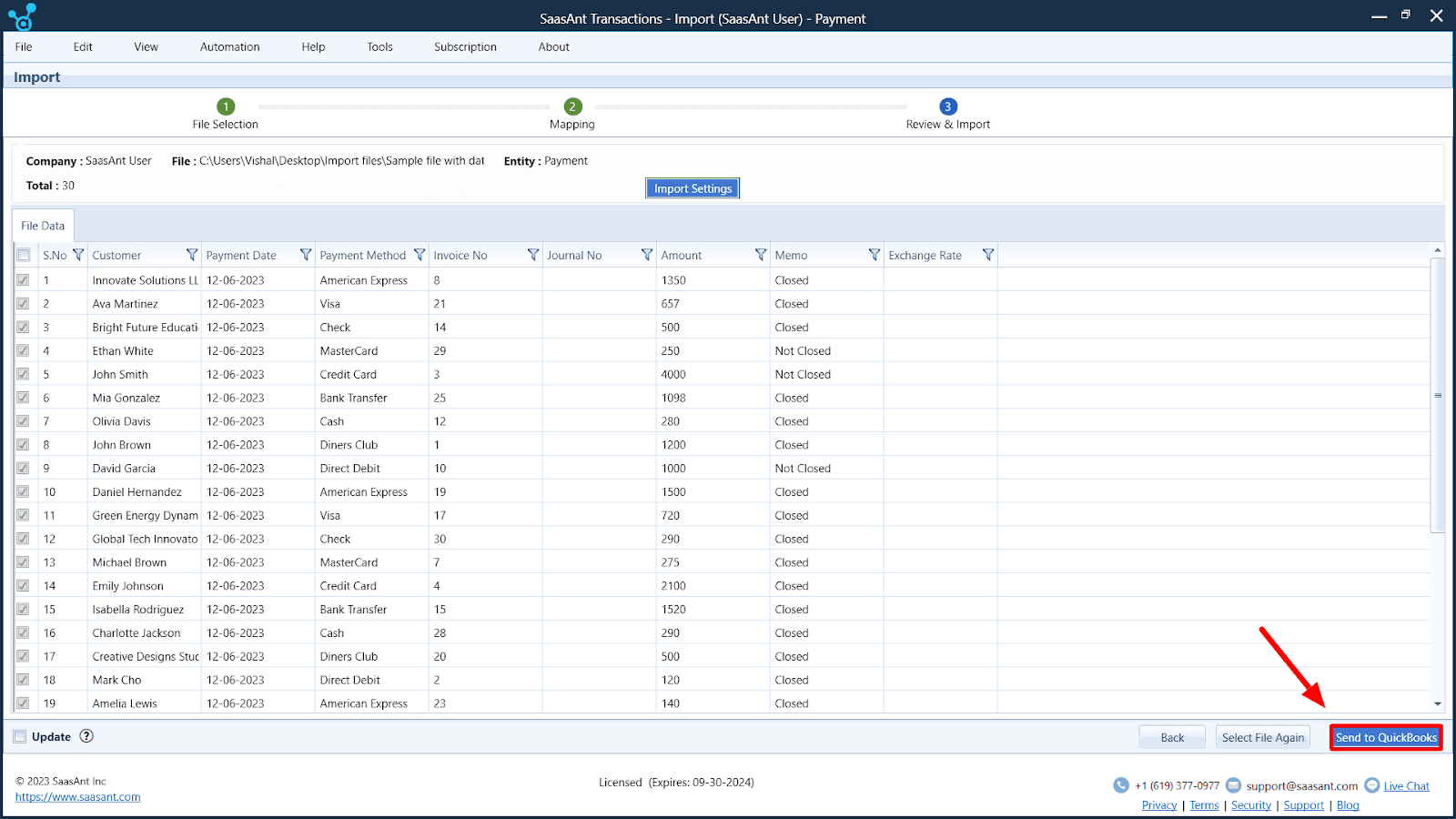Click the email envelope icon in footer
Screen dimensions: 1456x819
(1233, 785)
